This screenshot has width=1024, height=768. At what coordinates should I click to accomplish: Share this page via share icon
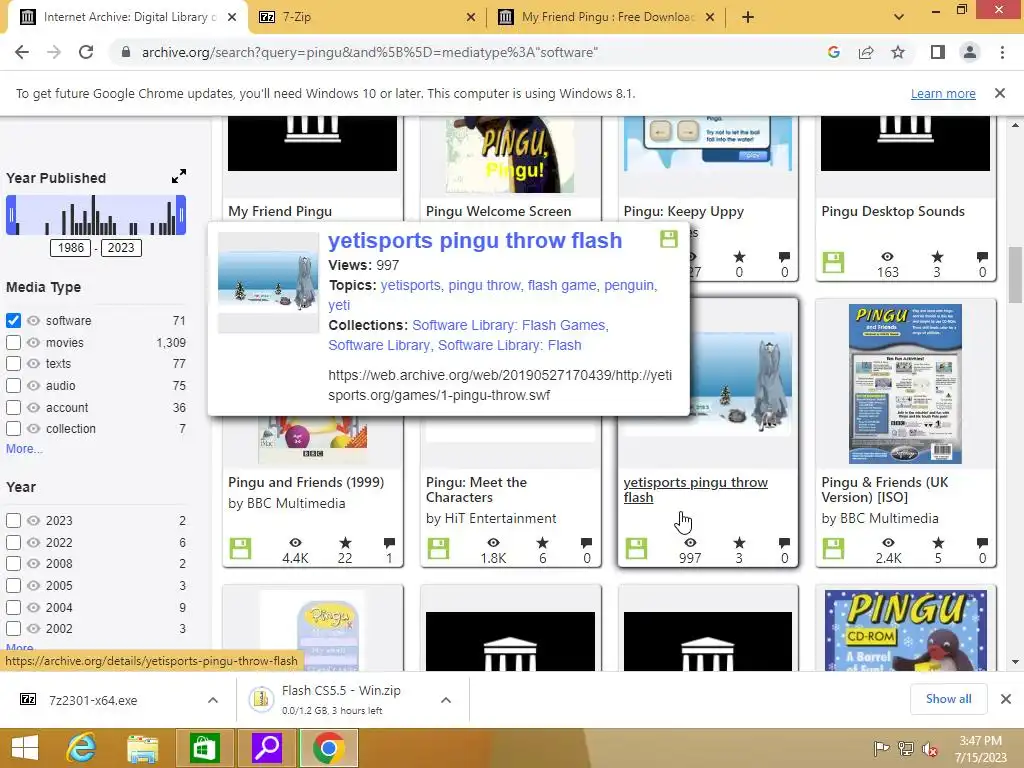click(x=866, y=52)
